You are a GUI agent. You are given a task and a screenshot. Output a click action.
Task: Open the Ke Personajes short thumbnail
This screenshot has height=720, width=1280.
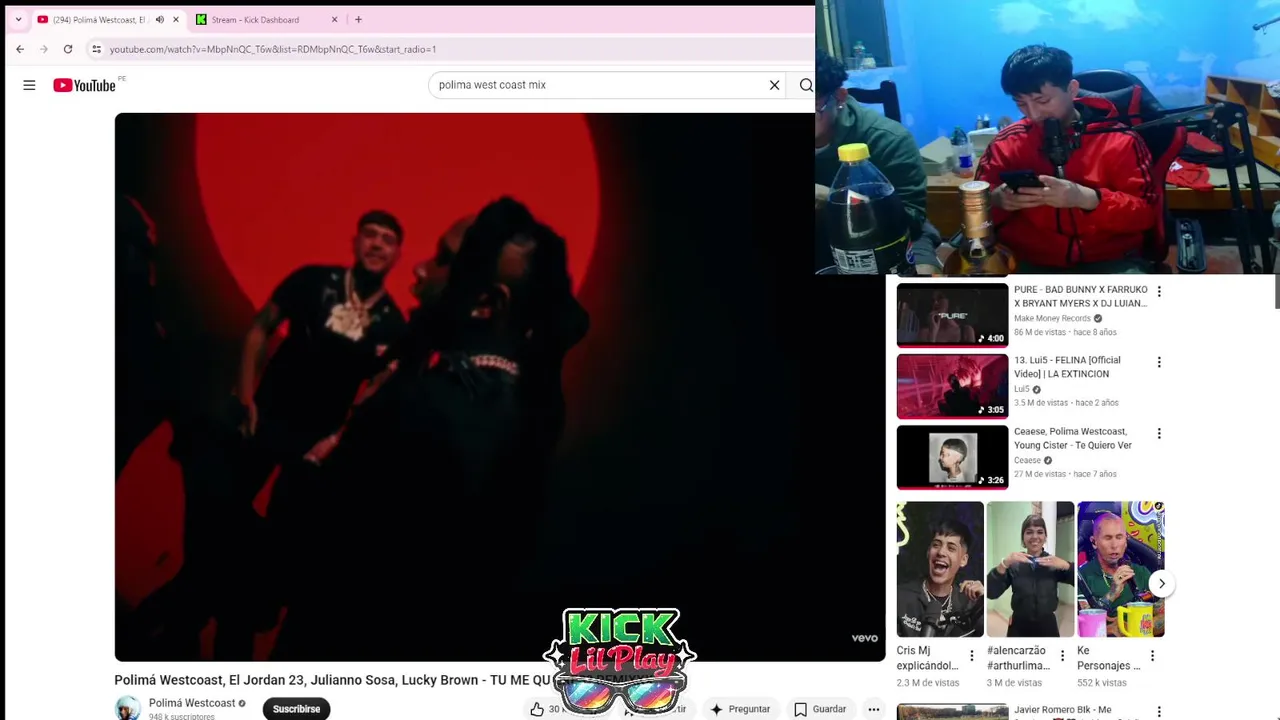1120,569
